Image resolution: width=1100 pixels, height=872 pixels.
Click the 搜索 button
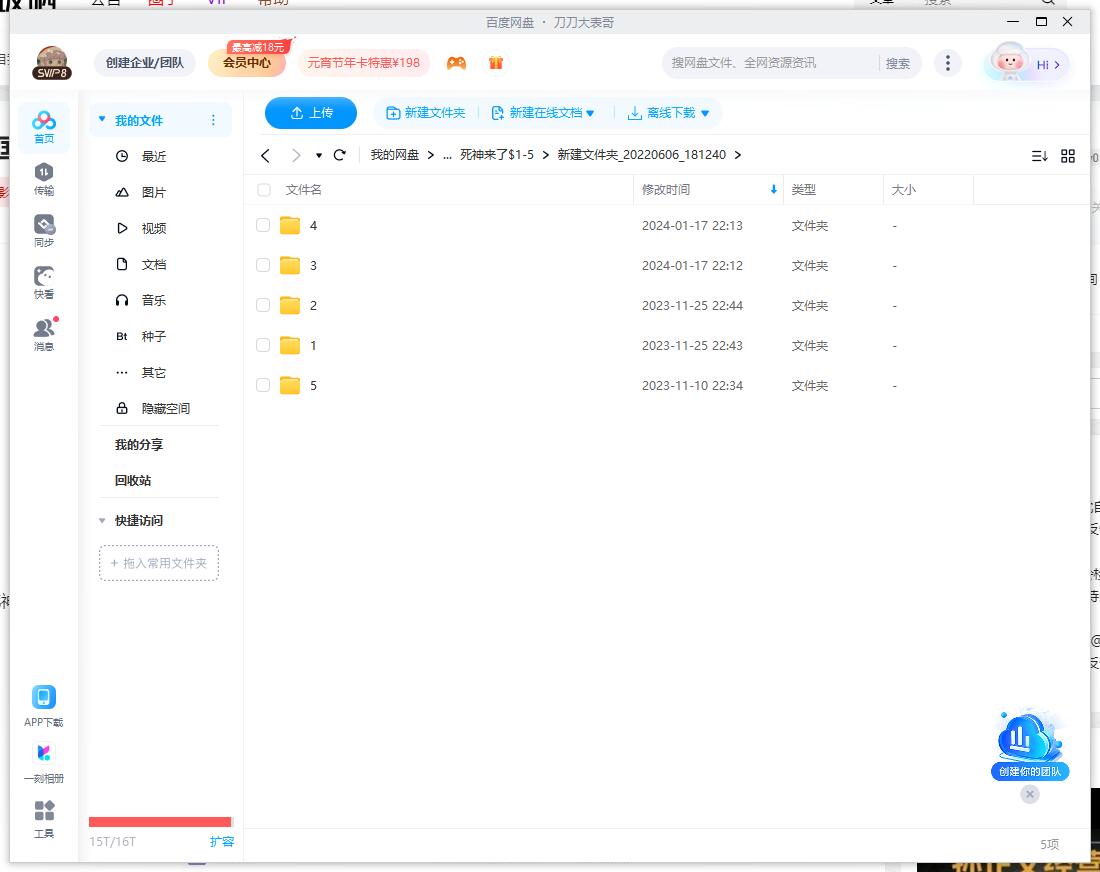pos(898,63)
